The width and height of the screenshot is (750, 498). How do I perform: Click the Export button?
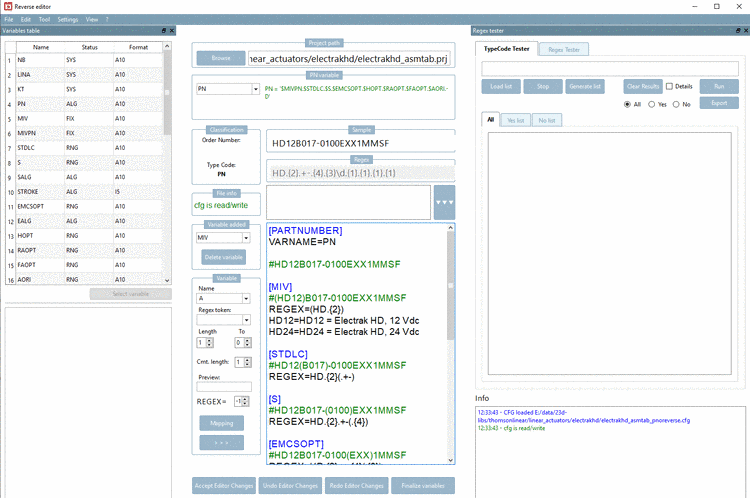coord(719,103)
